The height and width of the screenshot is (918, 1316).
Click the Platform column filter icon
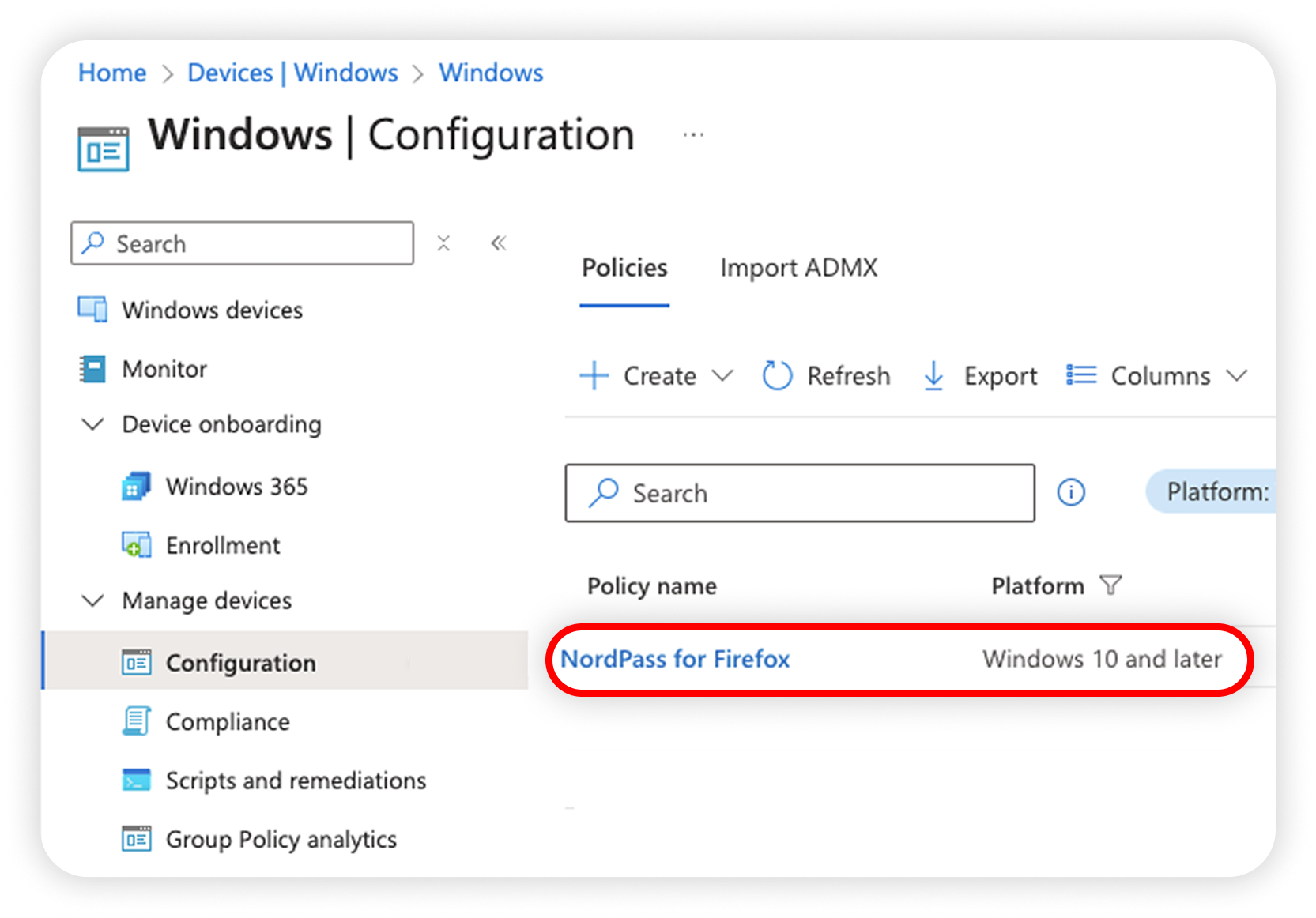(x=1110, y=585)
